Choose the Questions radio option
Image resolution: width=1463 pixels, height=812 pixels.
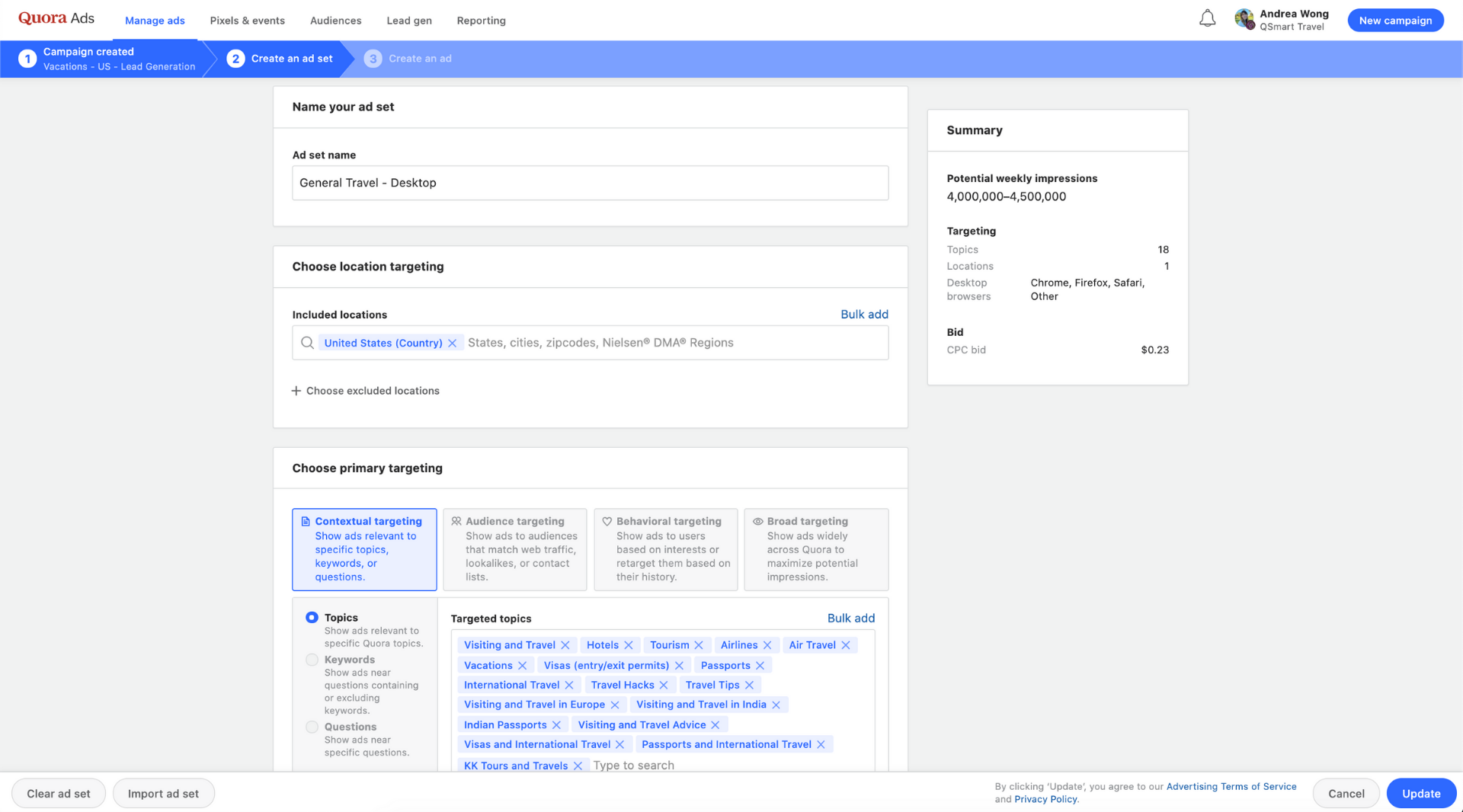pos(312,727)
